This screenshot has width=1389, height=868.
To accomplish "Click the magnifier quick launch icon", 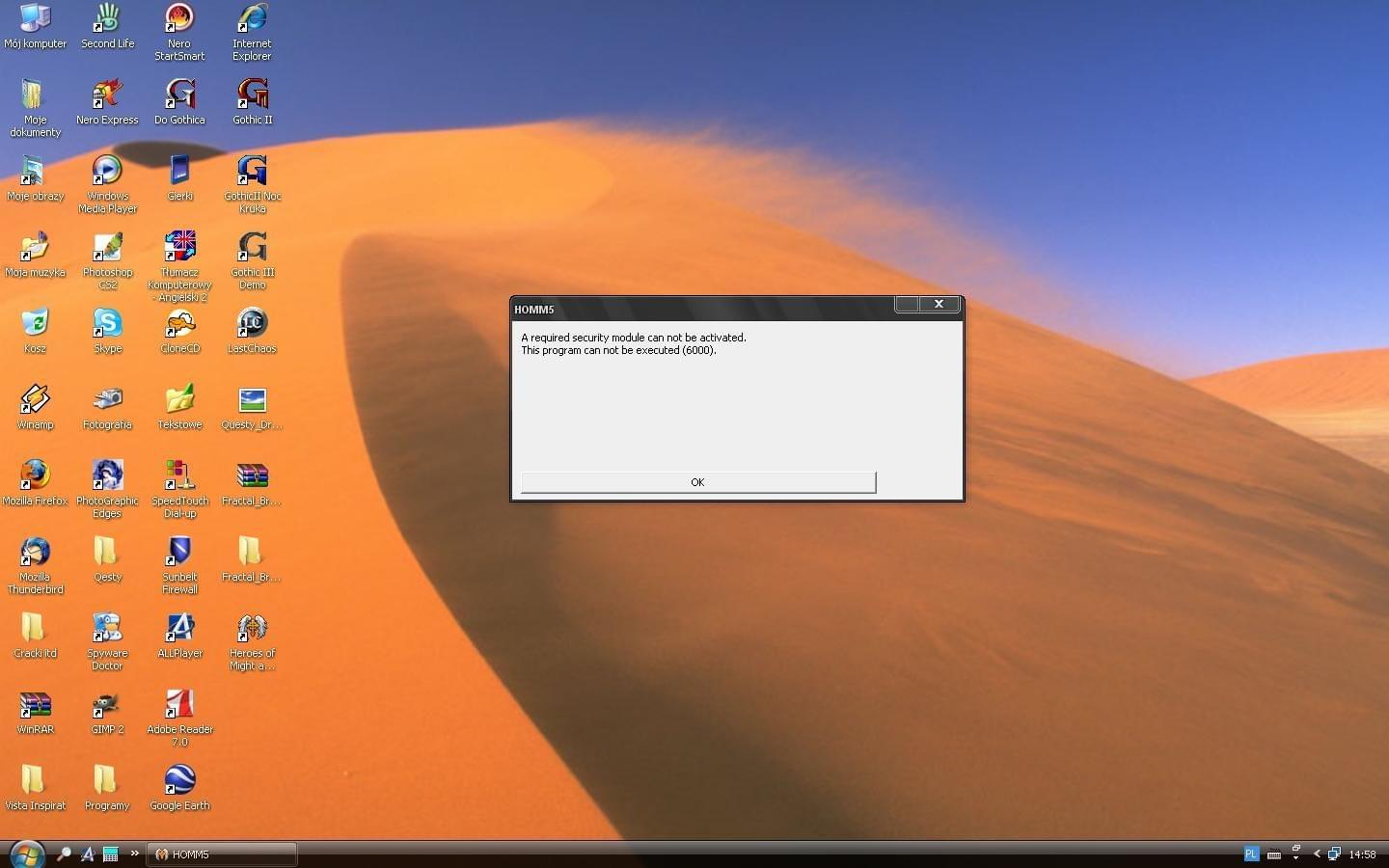I will 64,854.
